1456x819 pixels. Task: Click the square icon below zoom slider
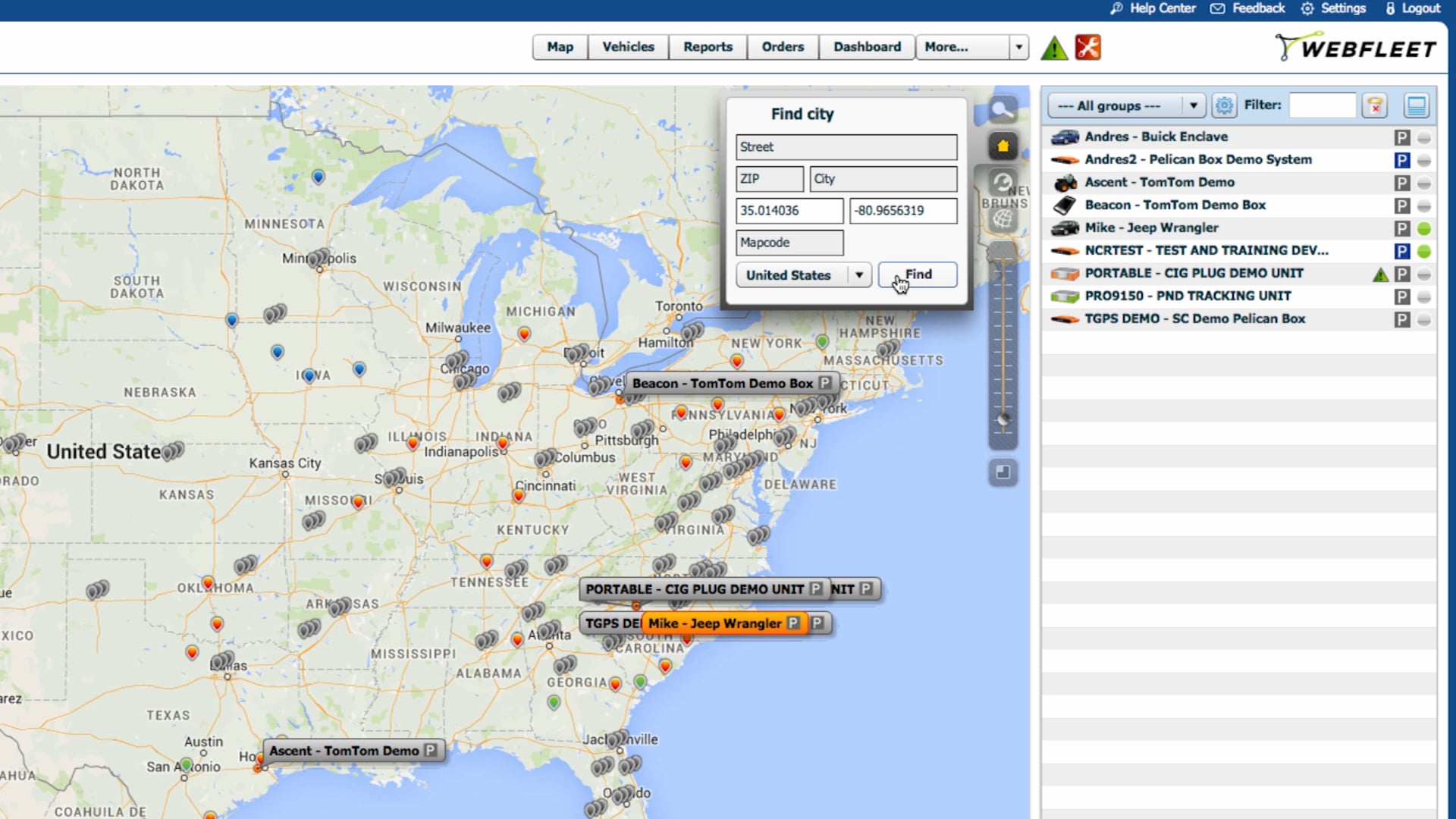[1003, 472]
